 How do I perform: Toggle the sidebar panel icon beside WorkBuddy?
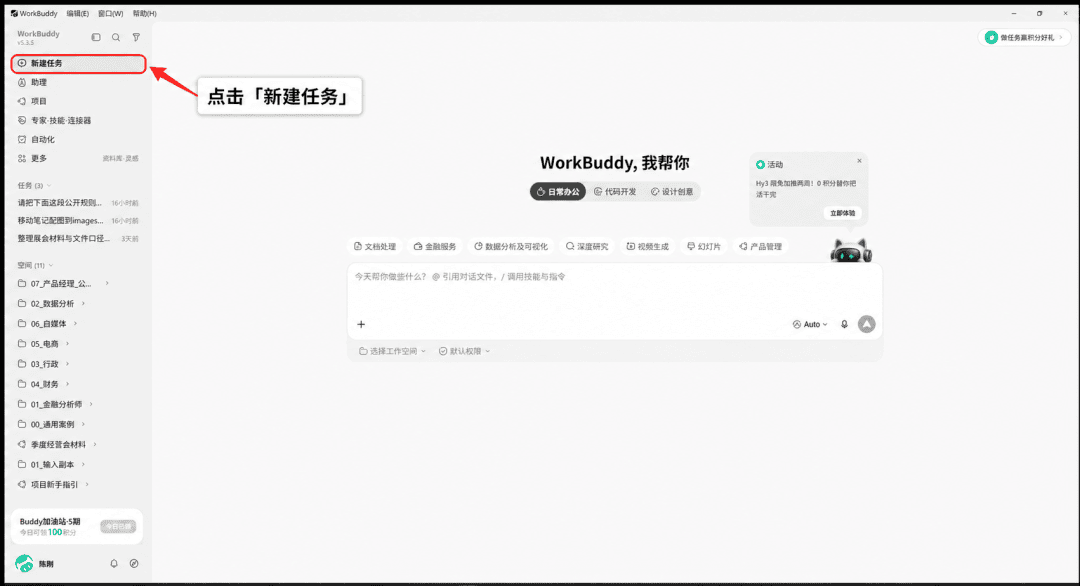[x=96, y=37]
